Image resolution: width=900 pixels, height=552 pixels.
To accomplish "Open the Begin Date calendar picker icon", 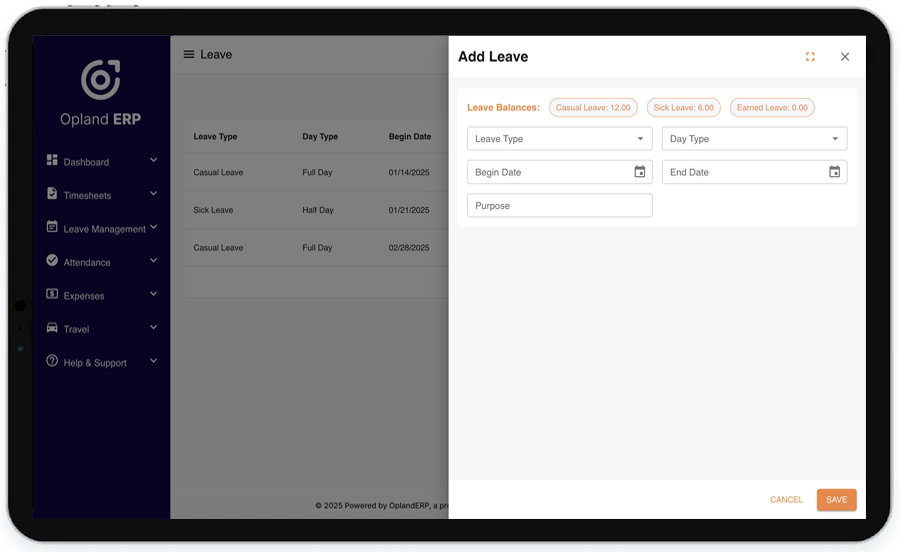I will 640,172.
